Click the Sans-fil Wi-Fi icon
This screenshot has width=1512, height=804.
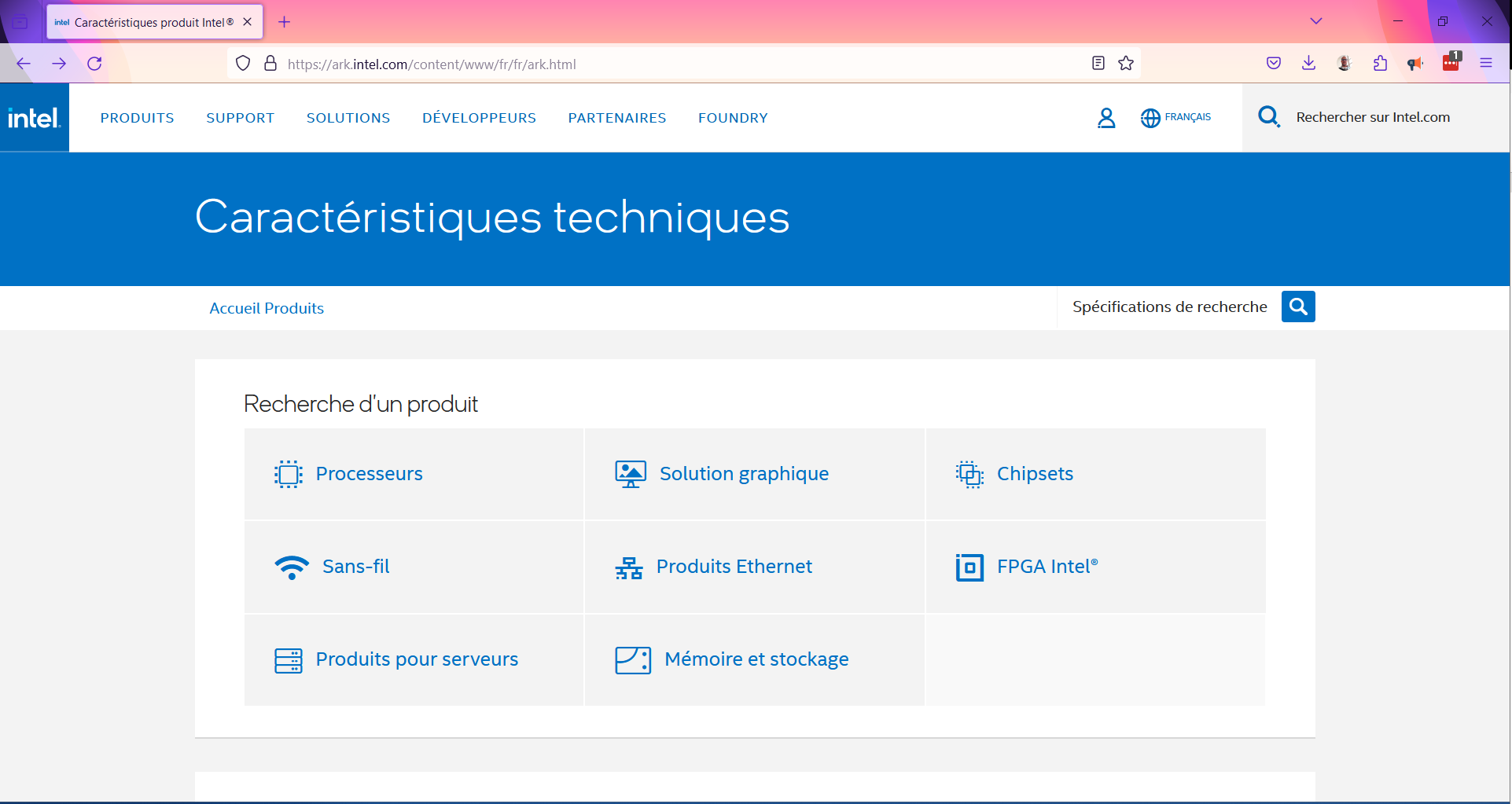(x=292, y=567)
